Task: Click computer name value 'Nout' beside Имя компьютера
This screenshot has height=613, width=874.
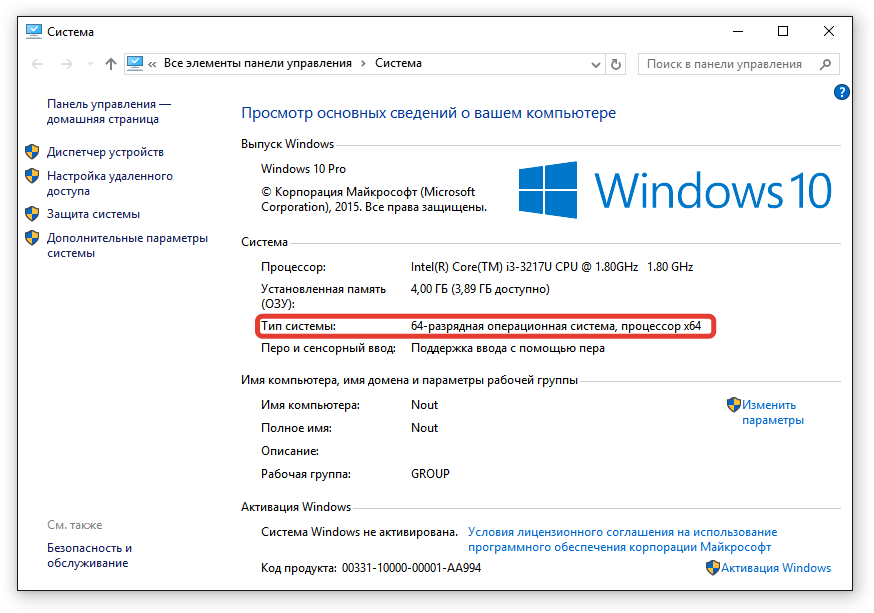Action: pyautogui.click(x=424, y=405)
